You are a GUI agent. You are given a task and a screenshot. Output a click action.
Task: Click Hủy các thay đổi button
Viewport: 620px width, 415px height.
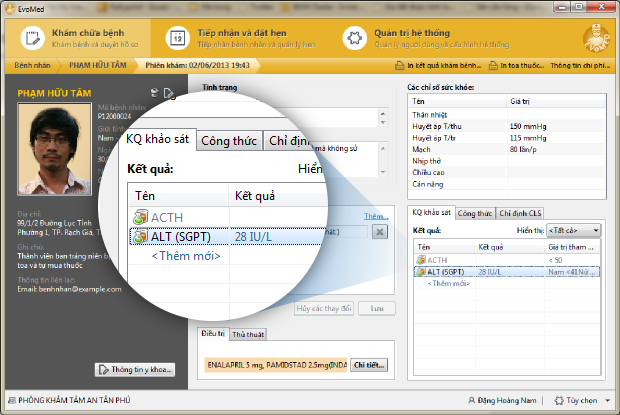tap(324, 308)
